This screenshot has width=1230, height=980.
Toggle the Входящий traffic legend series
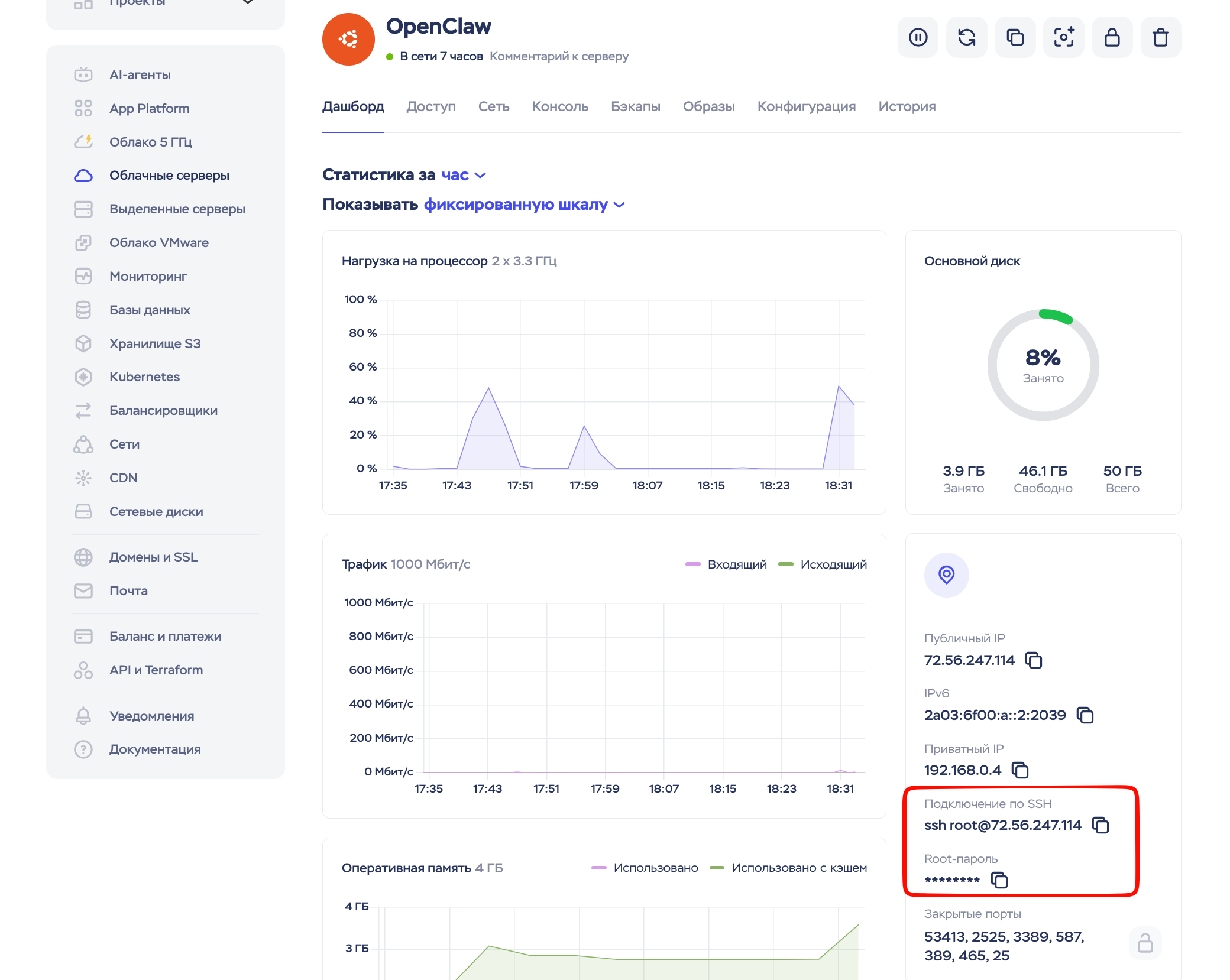coord(726,564)
